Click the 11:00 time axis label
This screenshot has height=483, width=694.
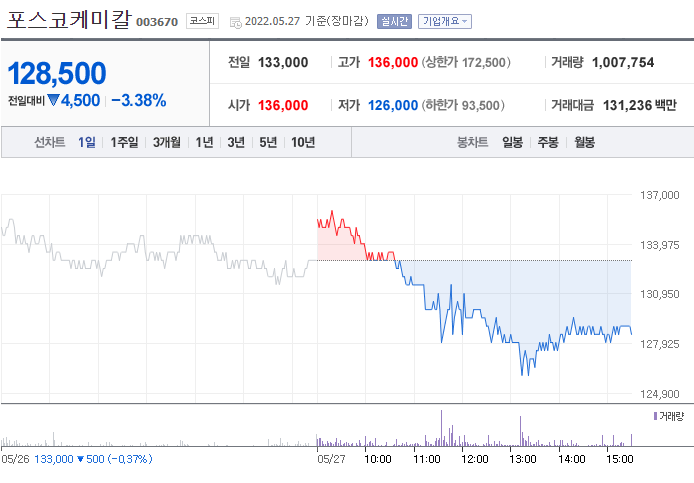[427, 459]
